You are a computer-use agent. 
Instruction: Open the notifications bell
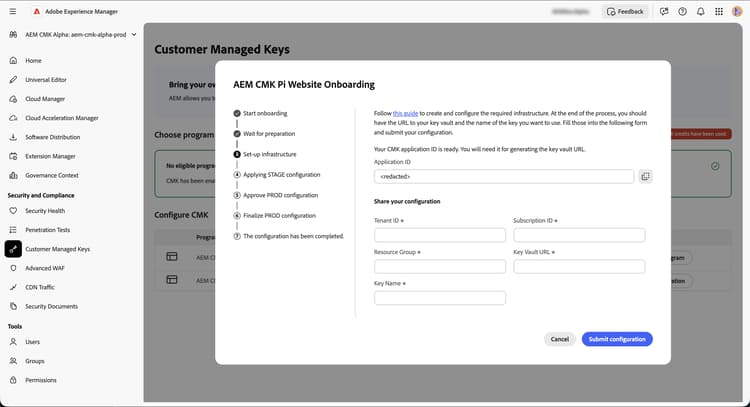[701, 11]
